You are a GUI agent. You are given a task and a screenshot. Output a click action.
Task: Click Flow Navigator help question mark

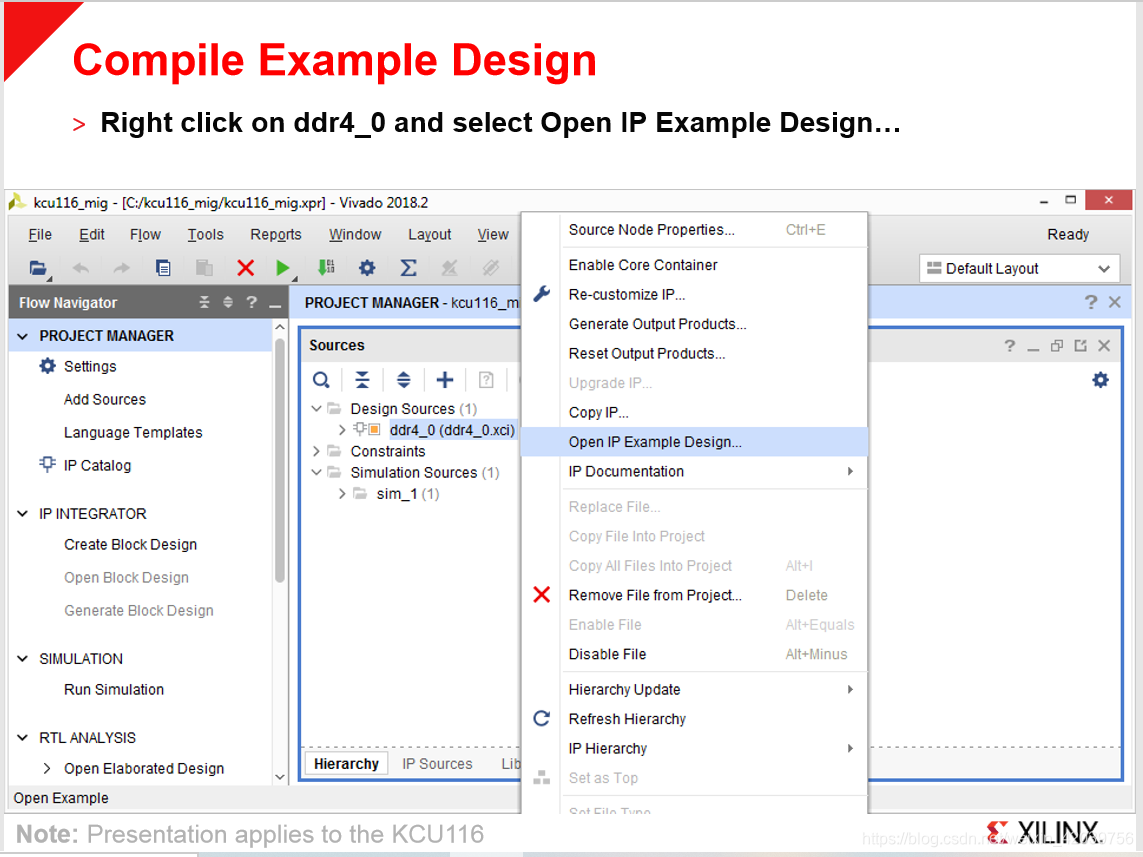click(x=251, y=302)
